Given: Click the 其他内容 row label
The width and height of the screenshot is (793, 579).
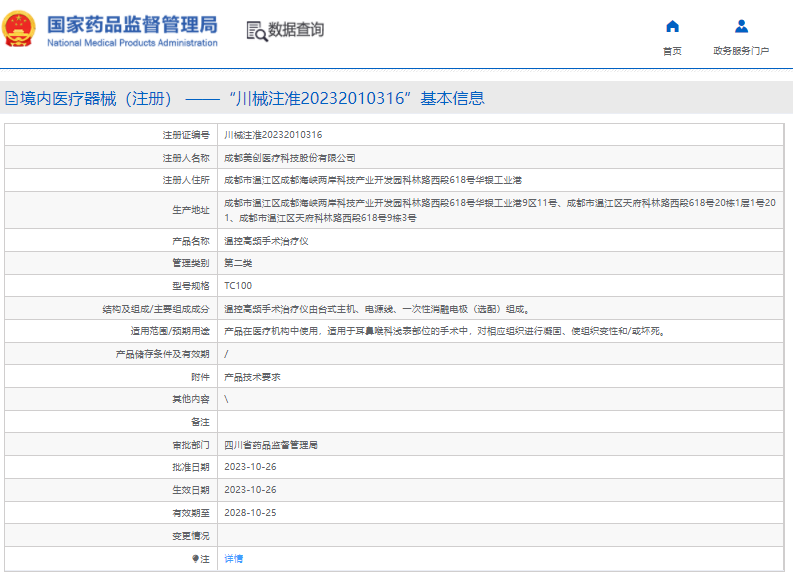Looking at the screenshot, I should [x=191, y=399].
